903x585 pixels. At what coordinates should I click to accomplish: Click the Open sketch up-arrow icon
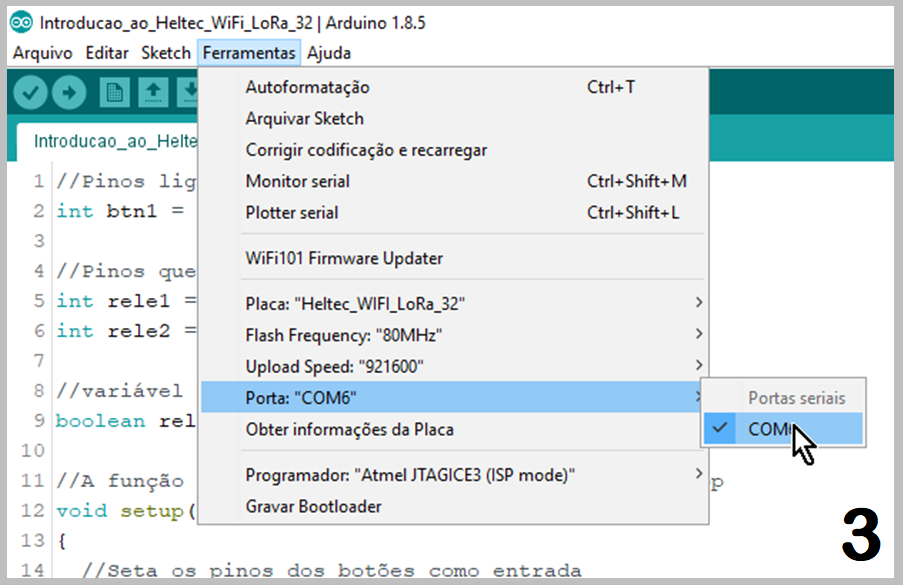click(x=153, y=91)
